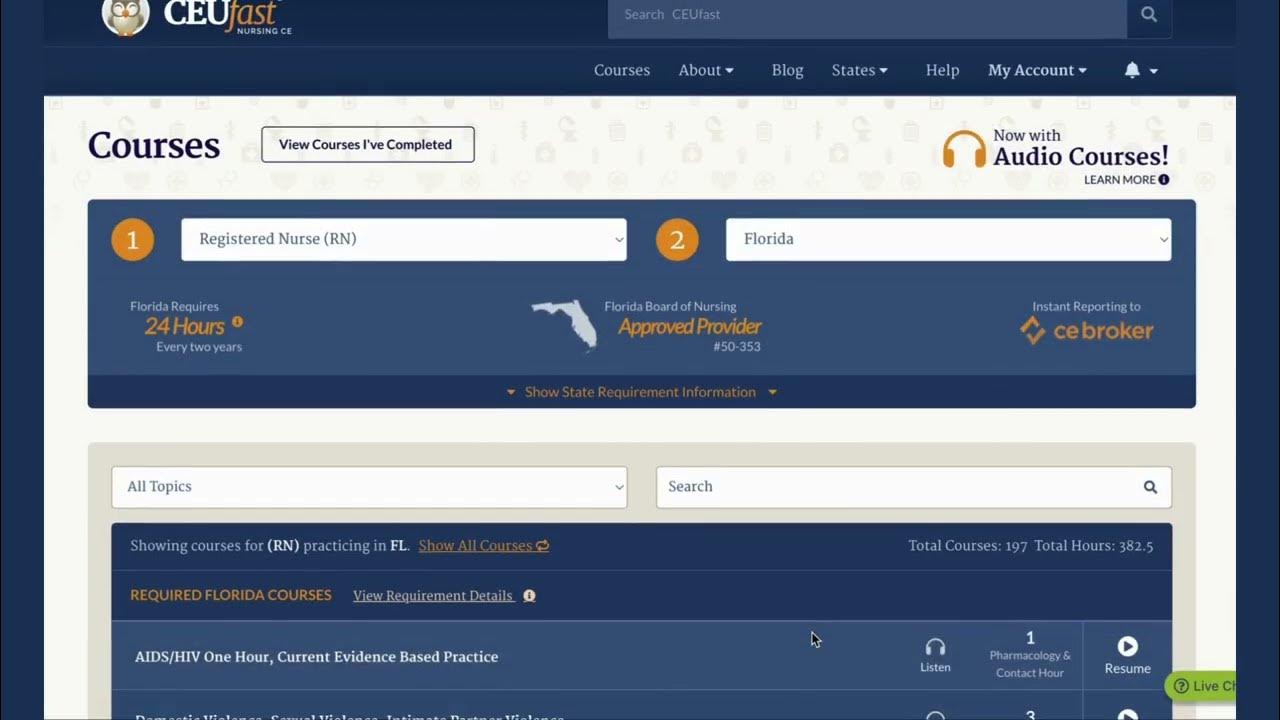Focus the course Search input field

pyautogui.click(x=899, y=487)
